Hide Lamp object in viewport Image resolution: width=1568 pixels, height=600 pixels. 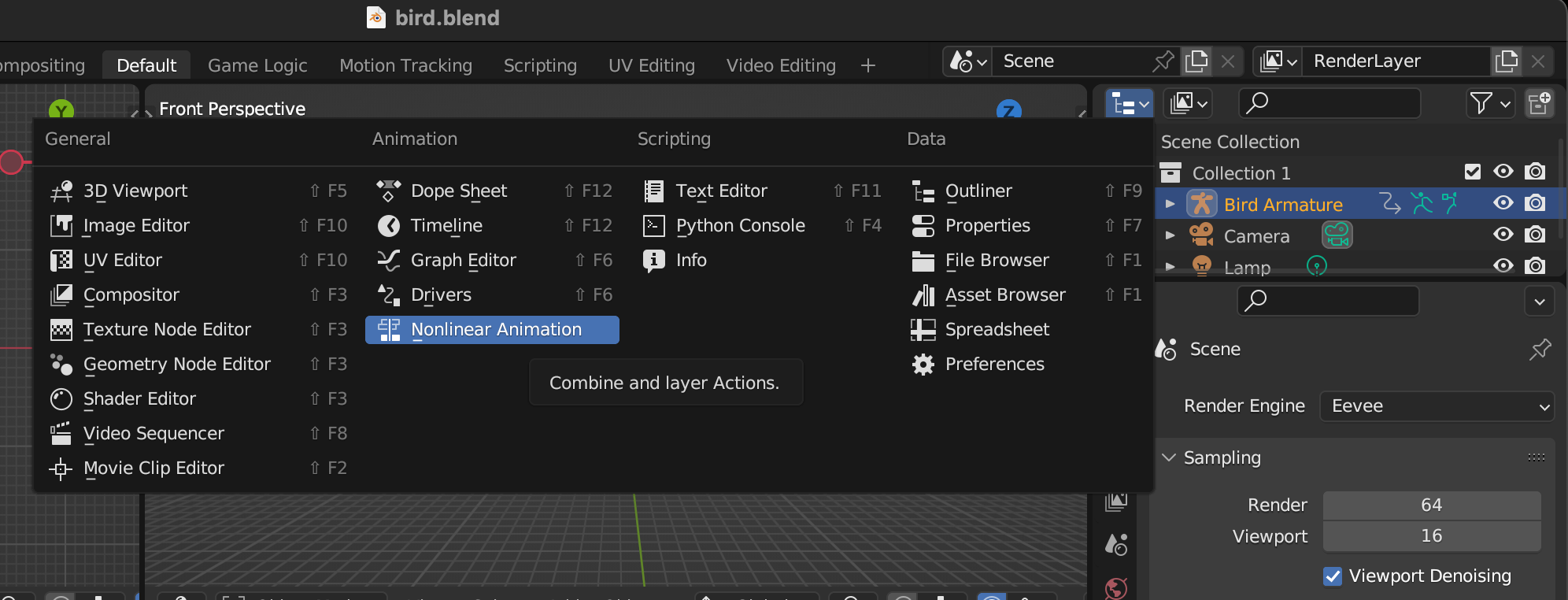[x=1503, y=266]
